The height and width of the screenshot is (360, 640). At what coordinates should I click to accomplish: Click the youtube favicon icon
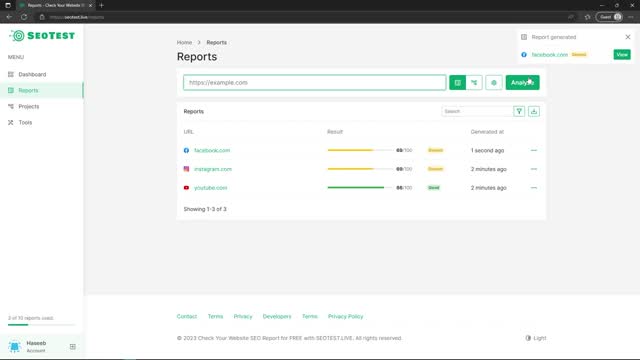[x=186, y=188]
